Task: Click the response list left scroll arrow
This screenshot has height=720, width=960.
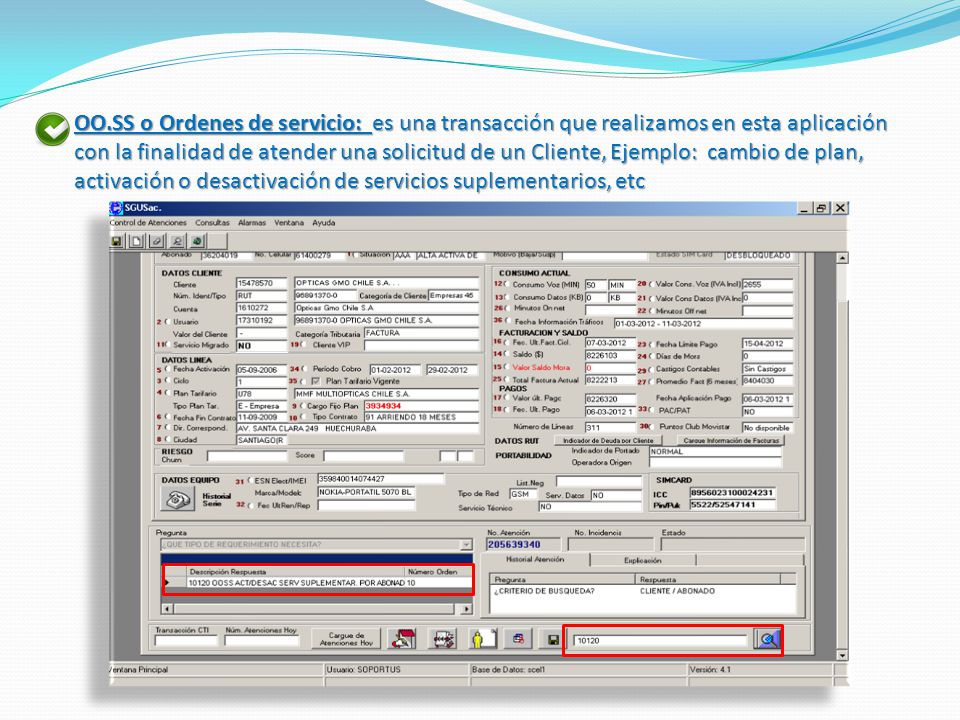Action: coord(167,609)
